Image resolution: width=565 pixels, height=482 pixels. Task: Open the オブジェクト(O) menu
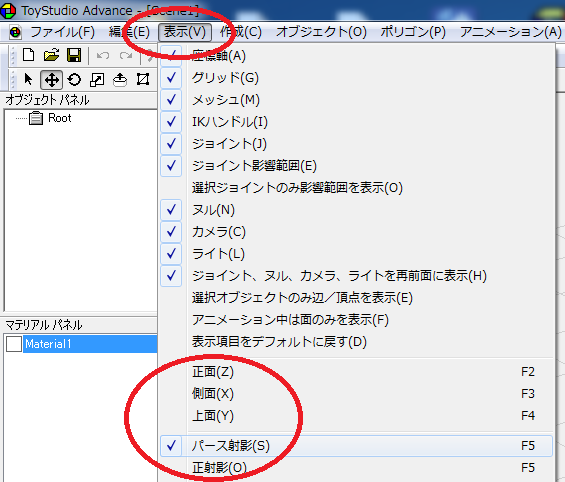[x=321, y=32]
